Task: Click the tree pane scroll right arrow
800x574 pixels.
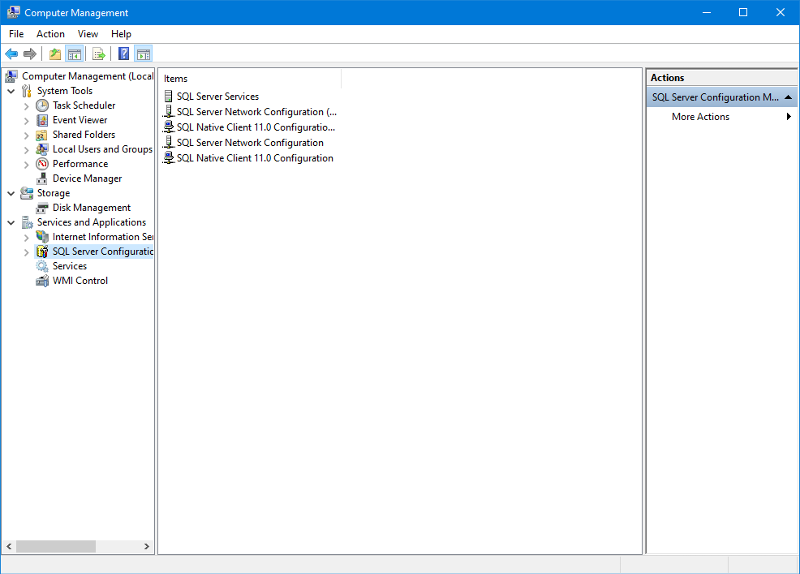Action: (x=147, y=546)
